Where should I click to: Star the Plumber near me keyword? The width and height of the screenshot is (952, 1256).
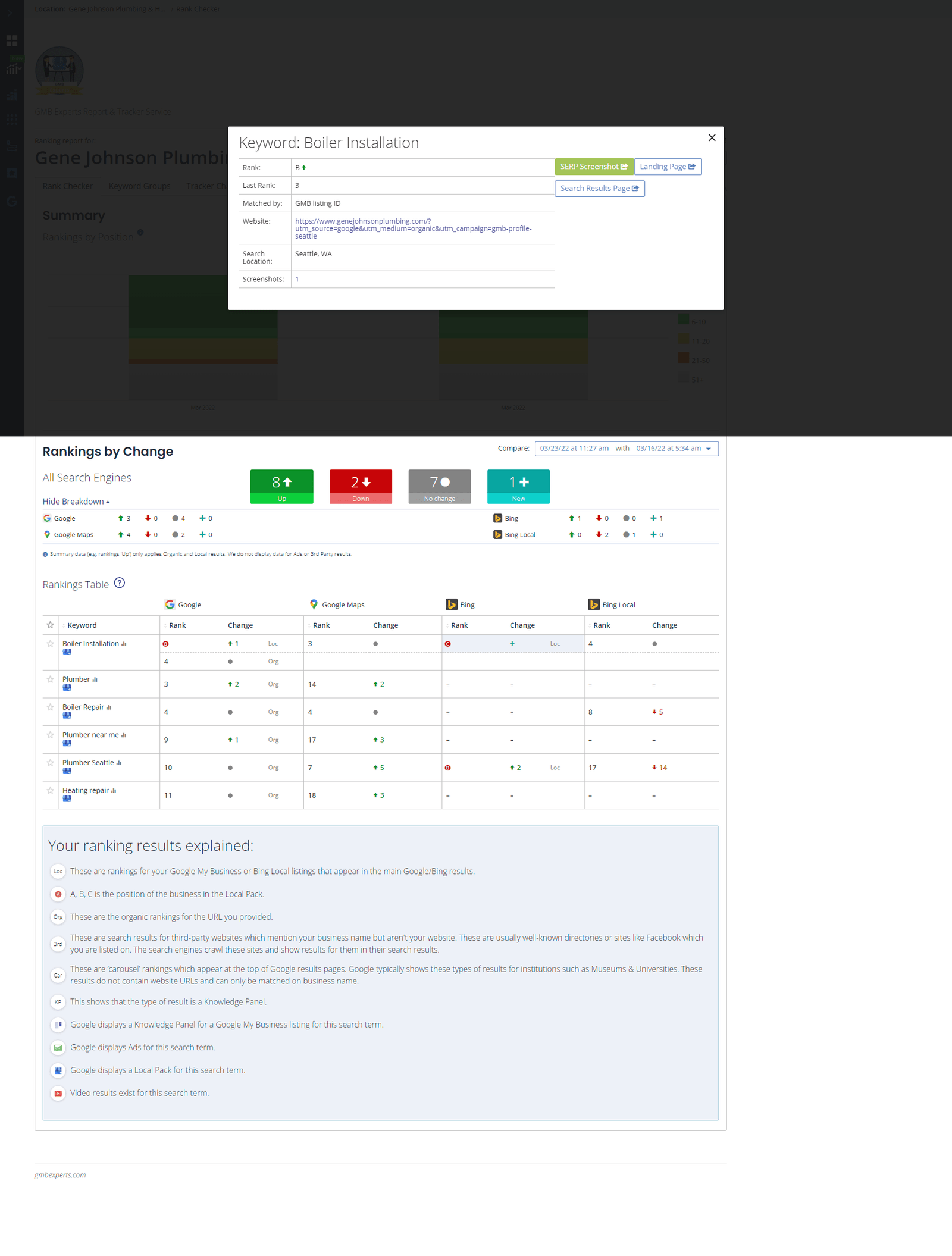pyautogui.click(x=50, y=735)
